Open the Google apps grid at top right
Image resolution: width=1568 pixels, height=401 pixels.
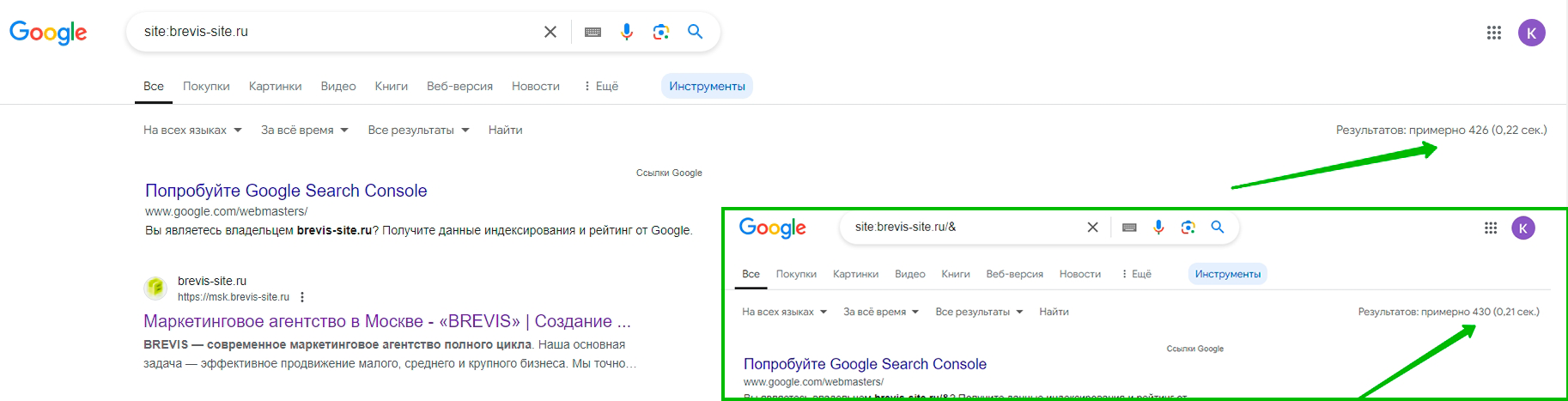1494,33
